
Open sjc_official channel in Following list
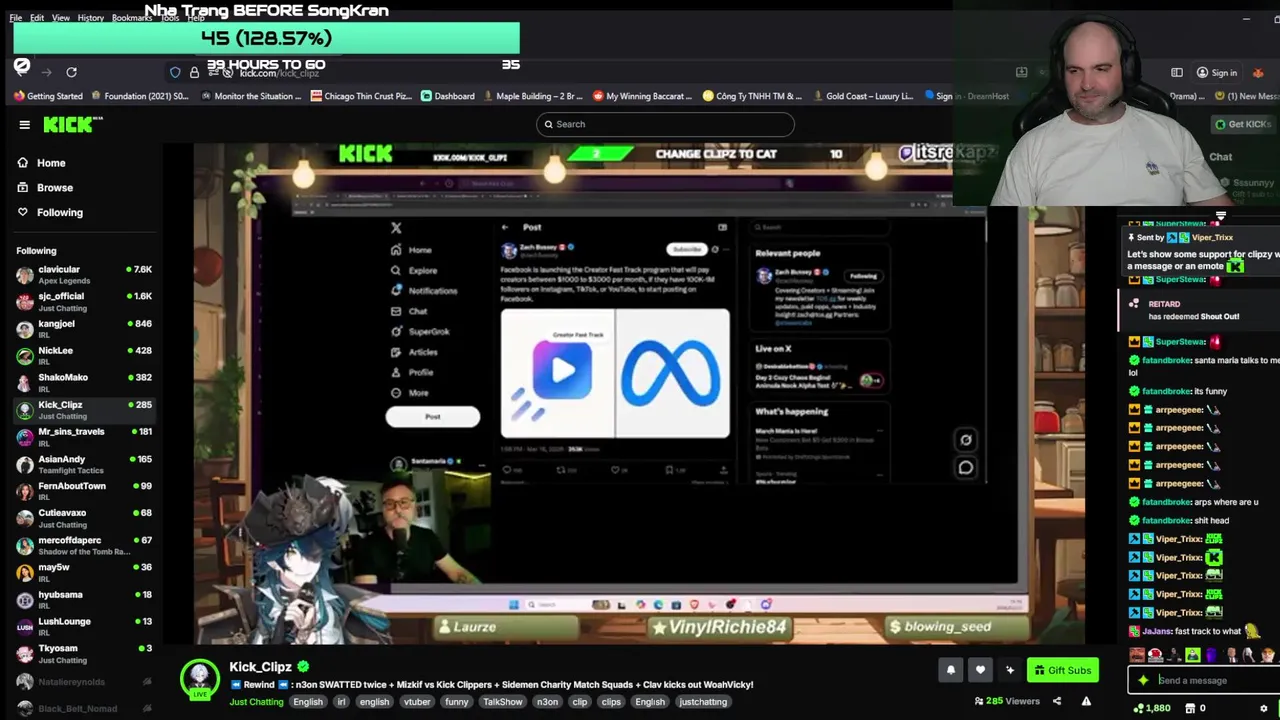point(84,301)
